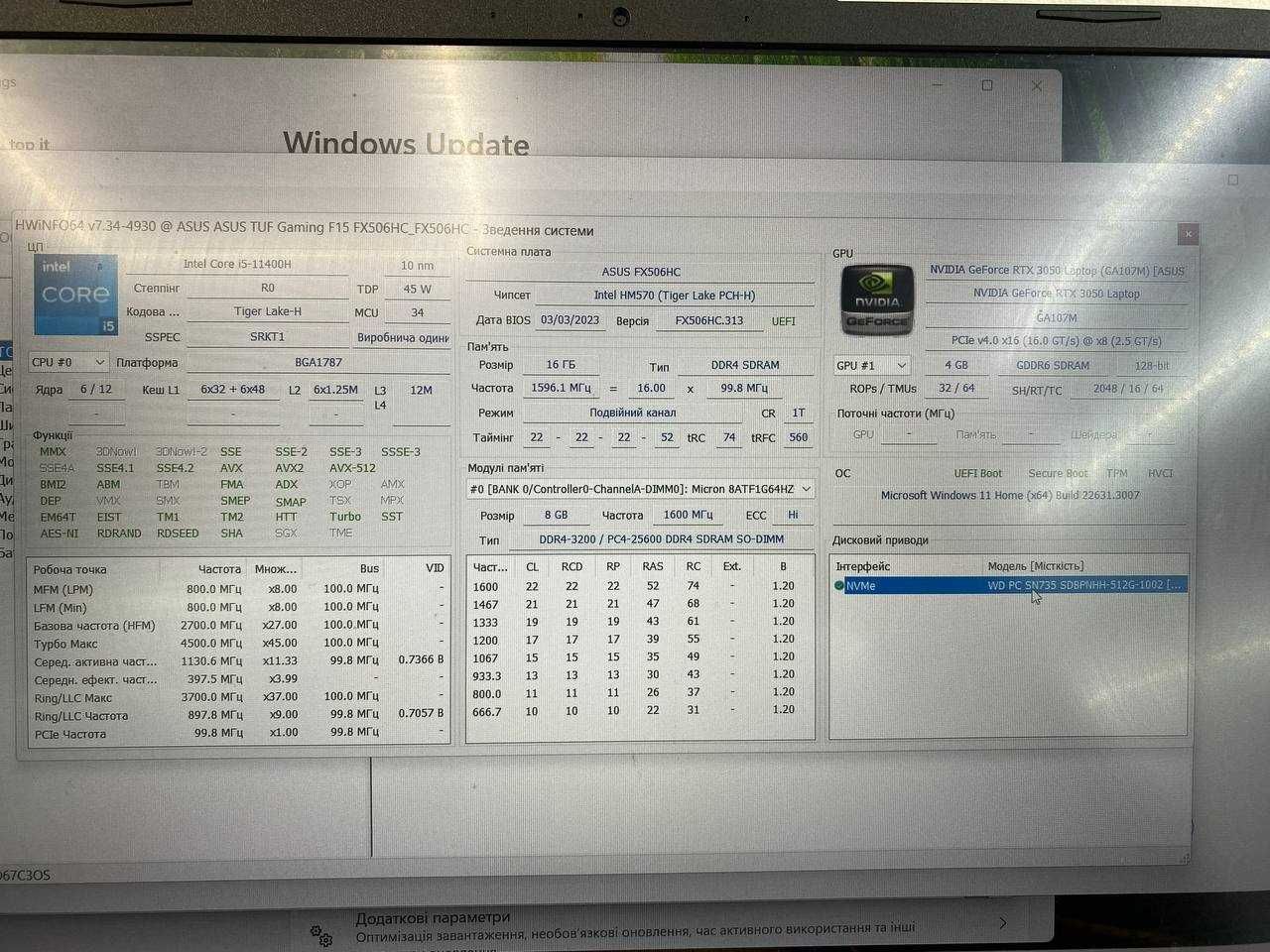Click the 10 nm process field
Viewport: 1270px width, 952px height.
click(418, 266)
